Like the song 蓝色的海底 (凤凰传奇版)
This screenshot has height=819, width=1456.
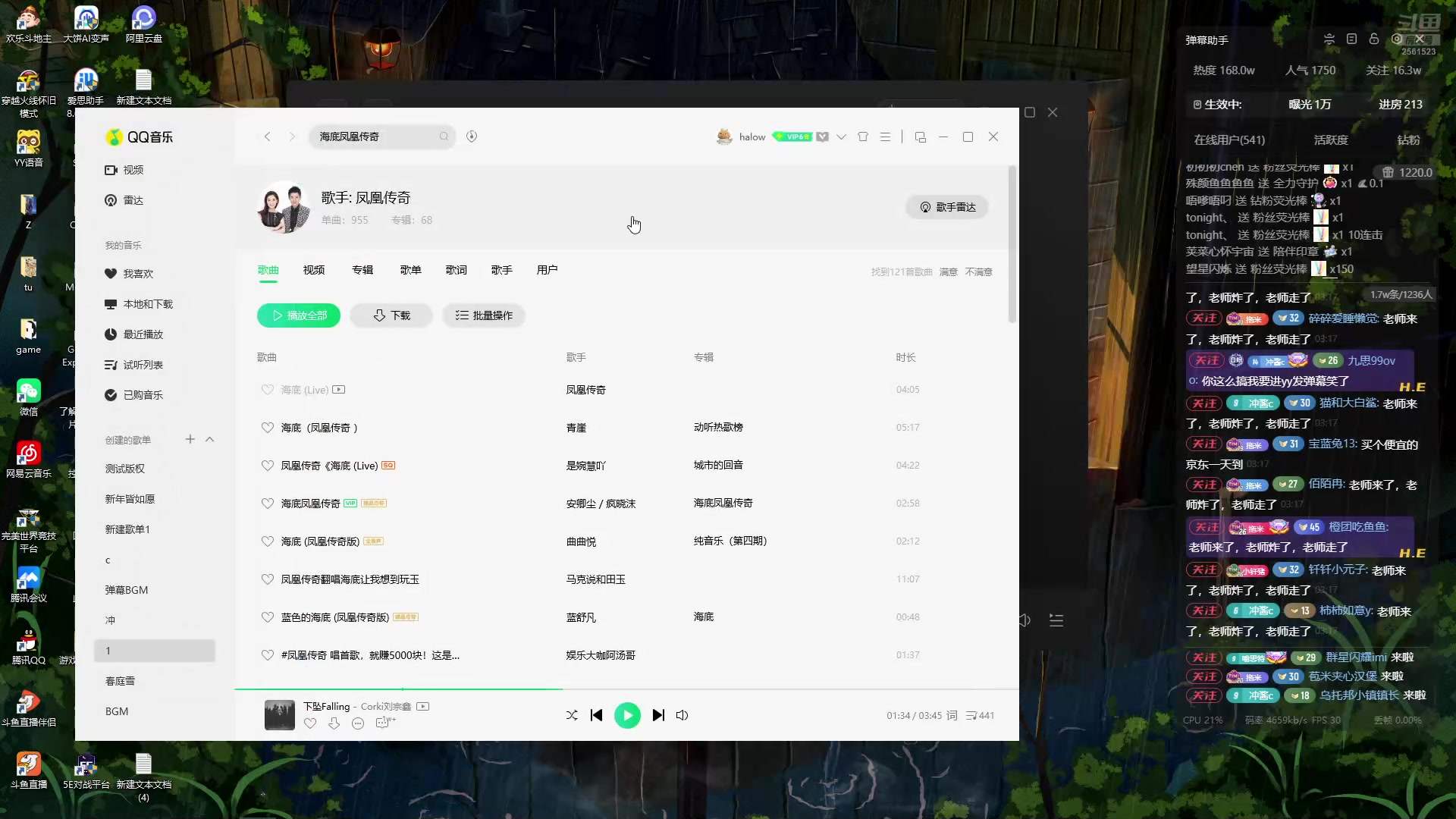point(268,617)
